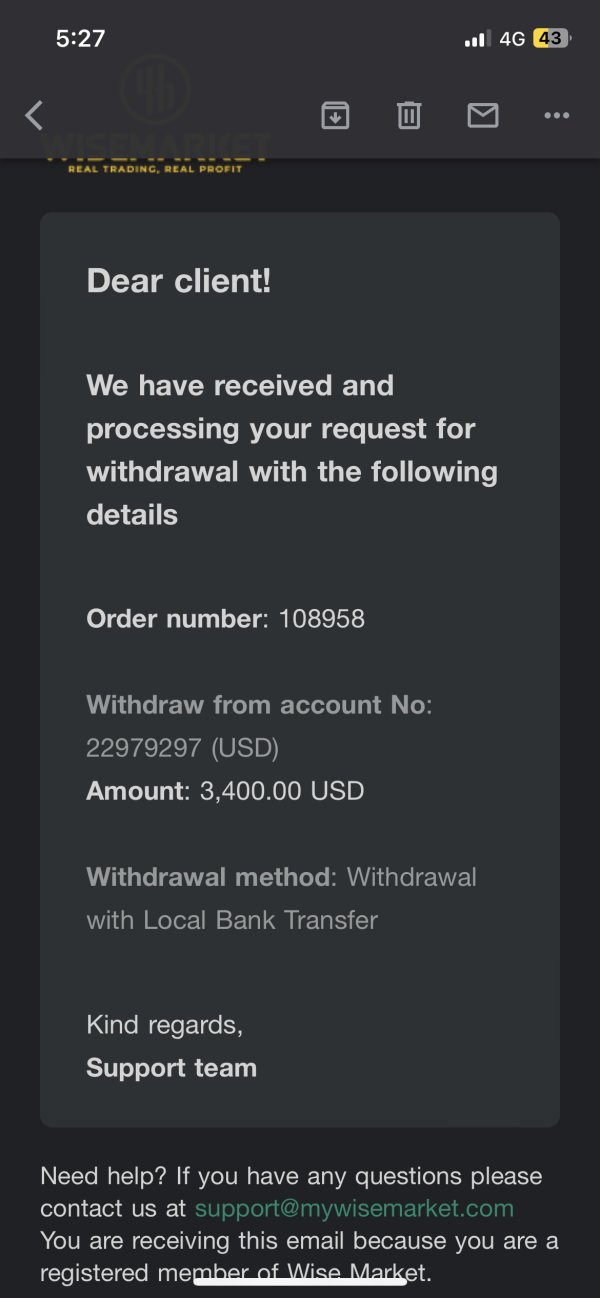This screenshot has height=1298, width=600.
Task: Delete the email via trash icon
Action: pyautogui.click(x=409, y=116)
